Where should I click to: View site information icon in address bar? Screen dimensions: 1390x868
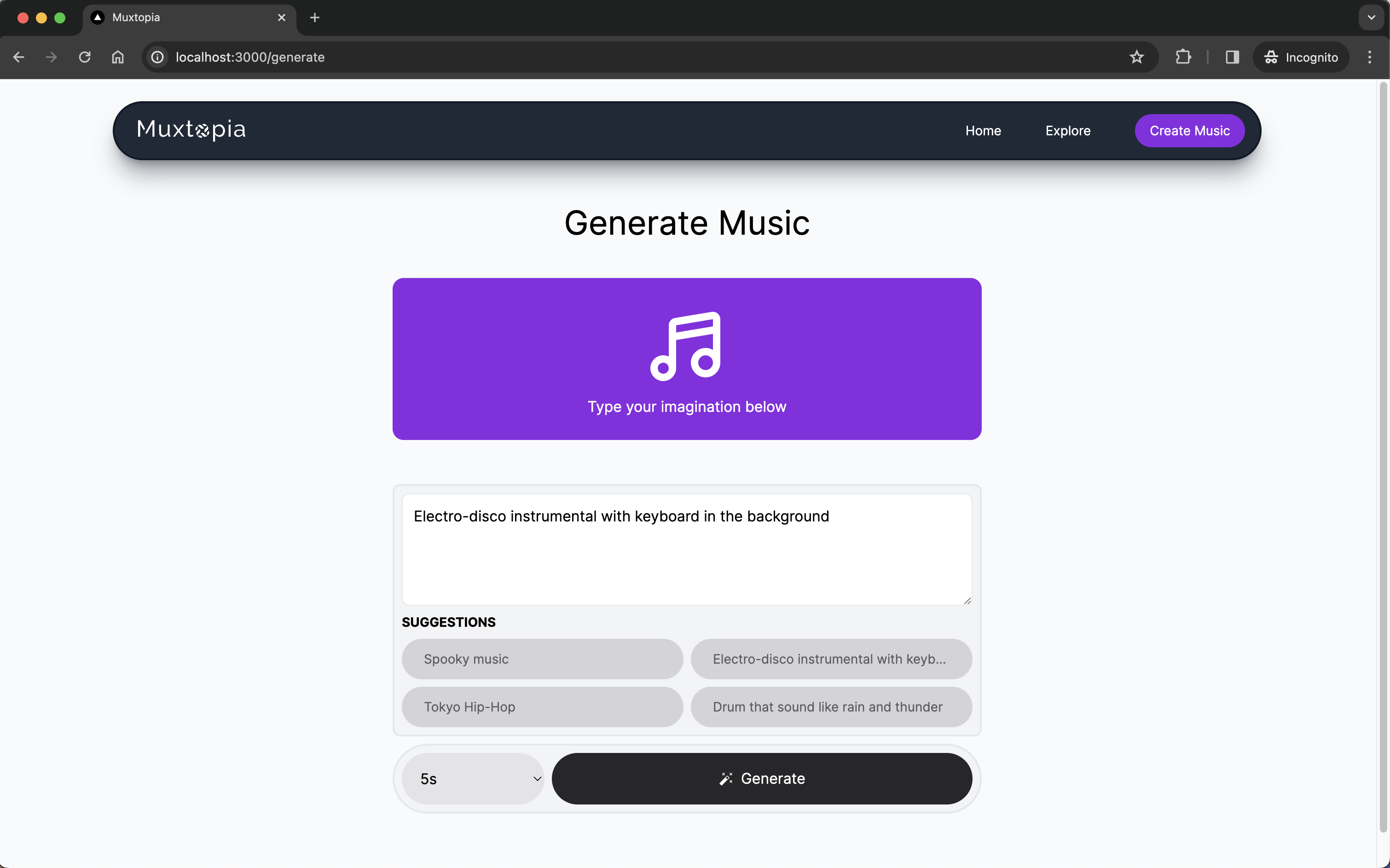click(x=157, y=57)
